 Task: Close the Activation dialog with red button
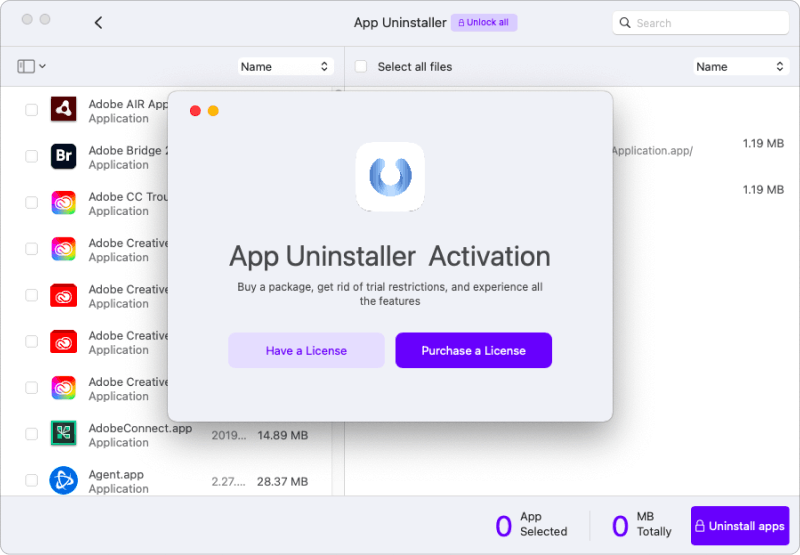pos(195,111)
